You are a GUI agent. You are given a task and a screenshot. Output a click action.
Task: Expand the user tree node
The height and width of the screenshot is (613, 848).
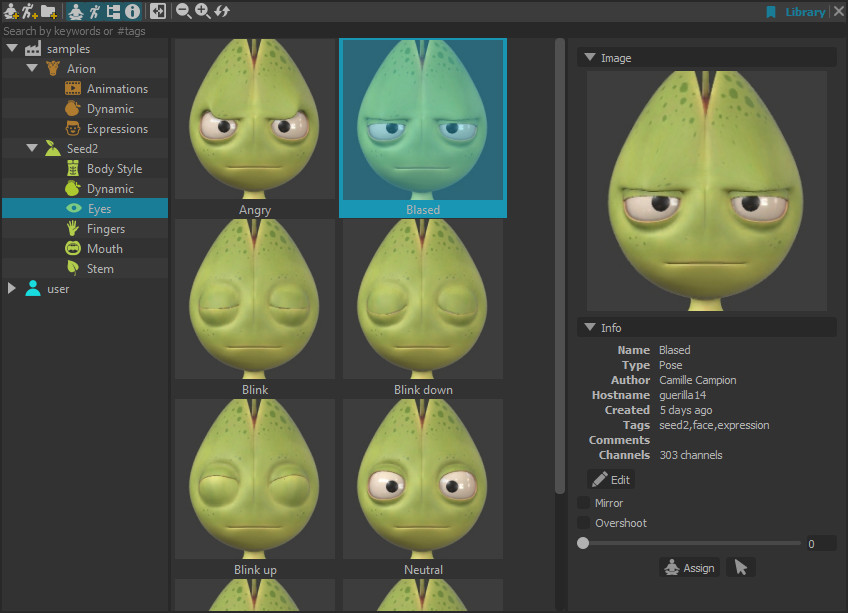click(x=12, y=289)
